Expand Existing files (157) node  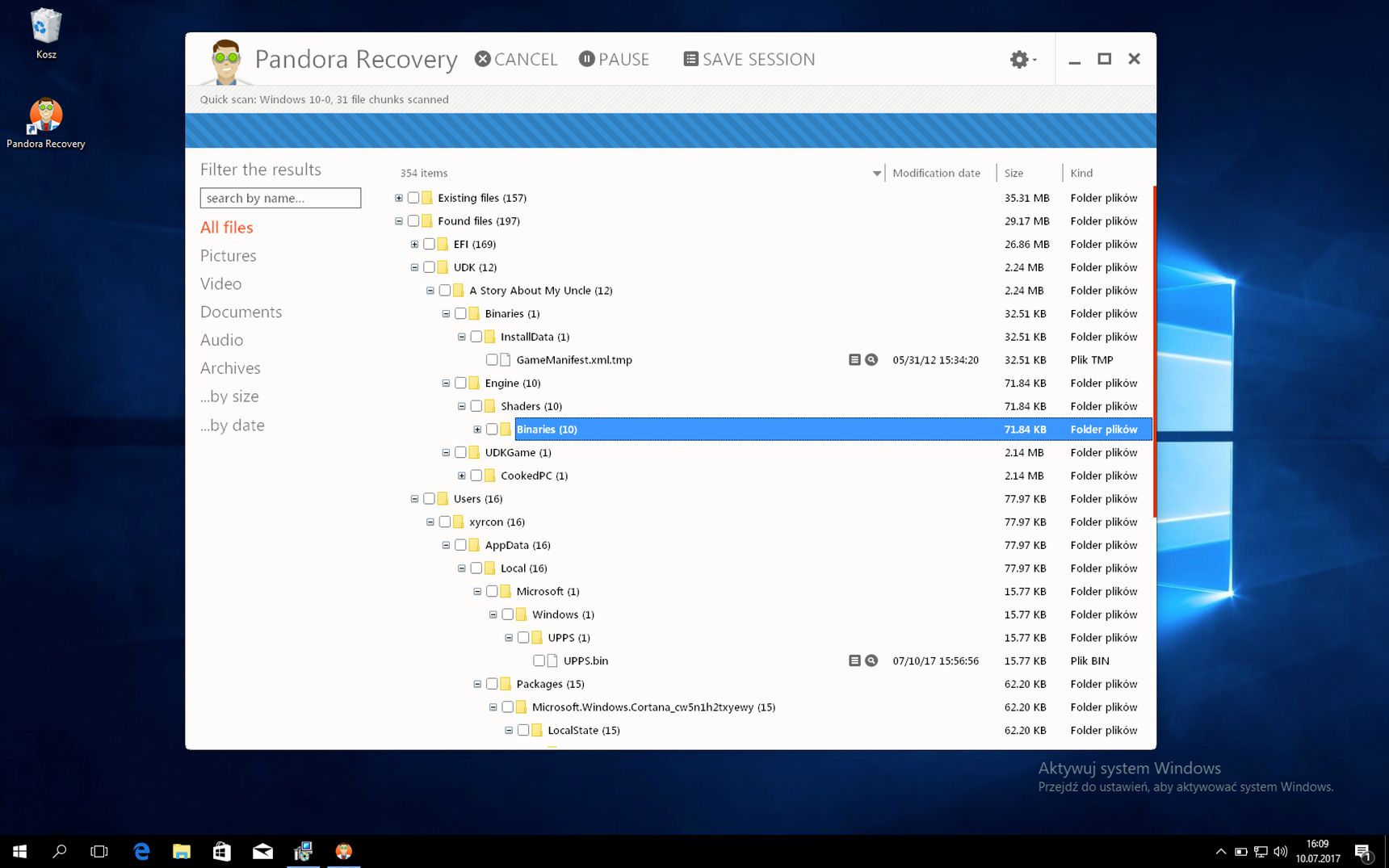pos(399,198)
